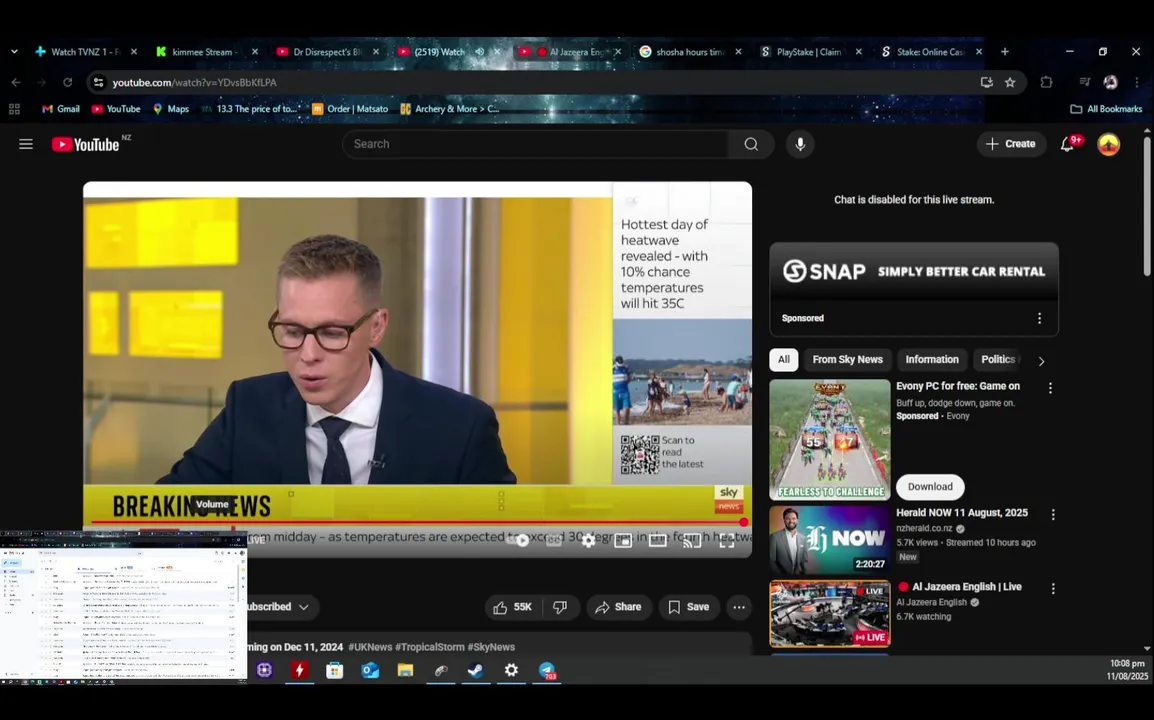
Task: Select the Politics chip
Action: [998, 359]
